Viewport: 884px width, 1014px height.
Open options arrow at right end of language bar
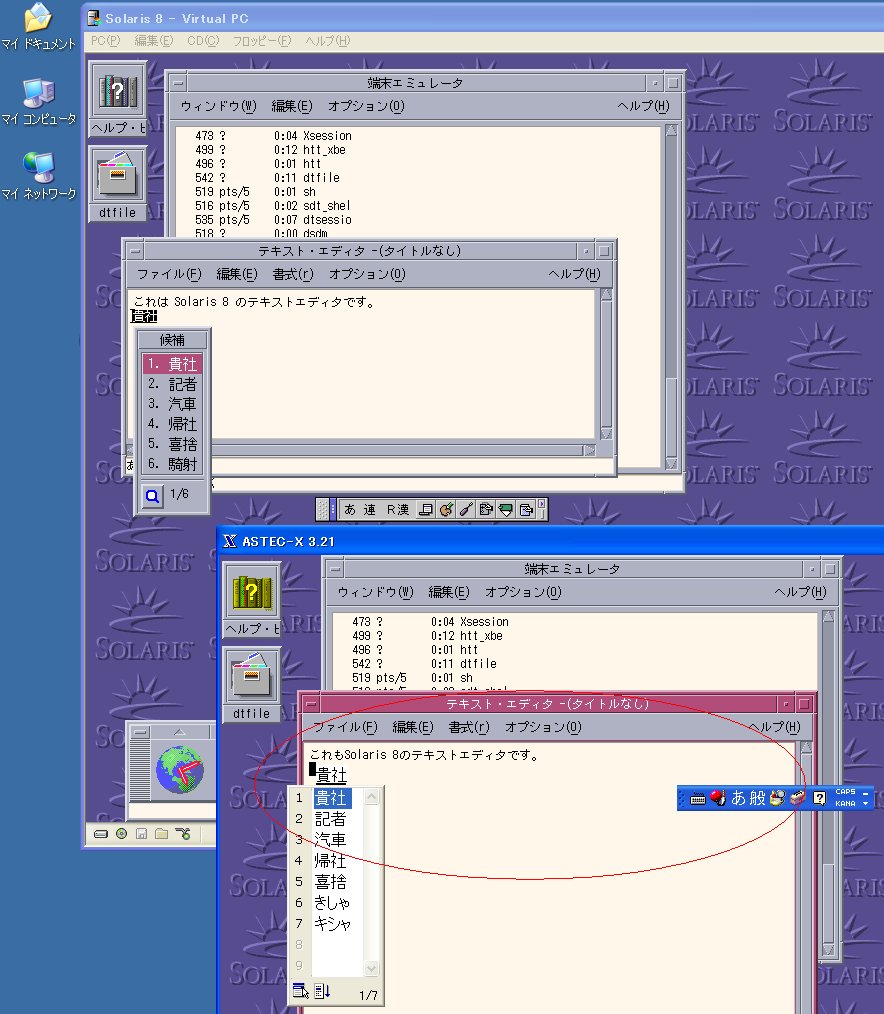866,804
